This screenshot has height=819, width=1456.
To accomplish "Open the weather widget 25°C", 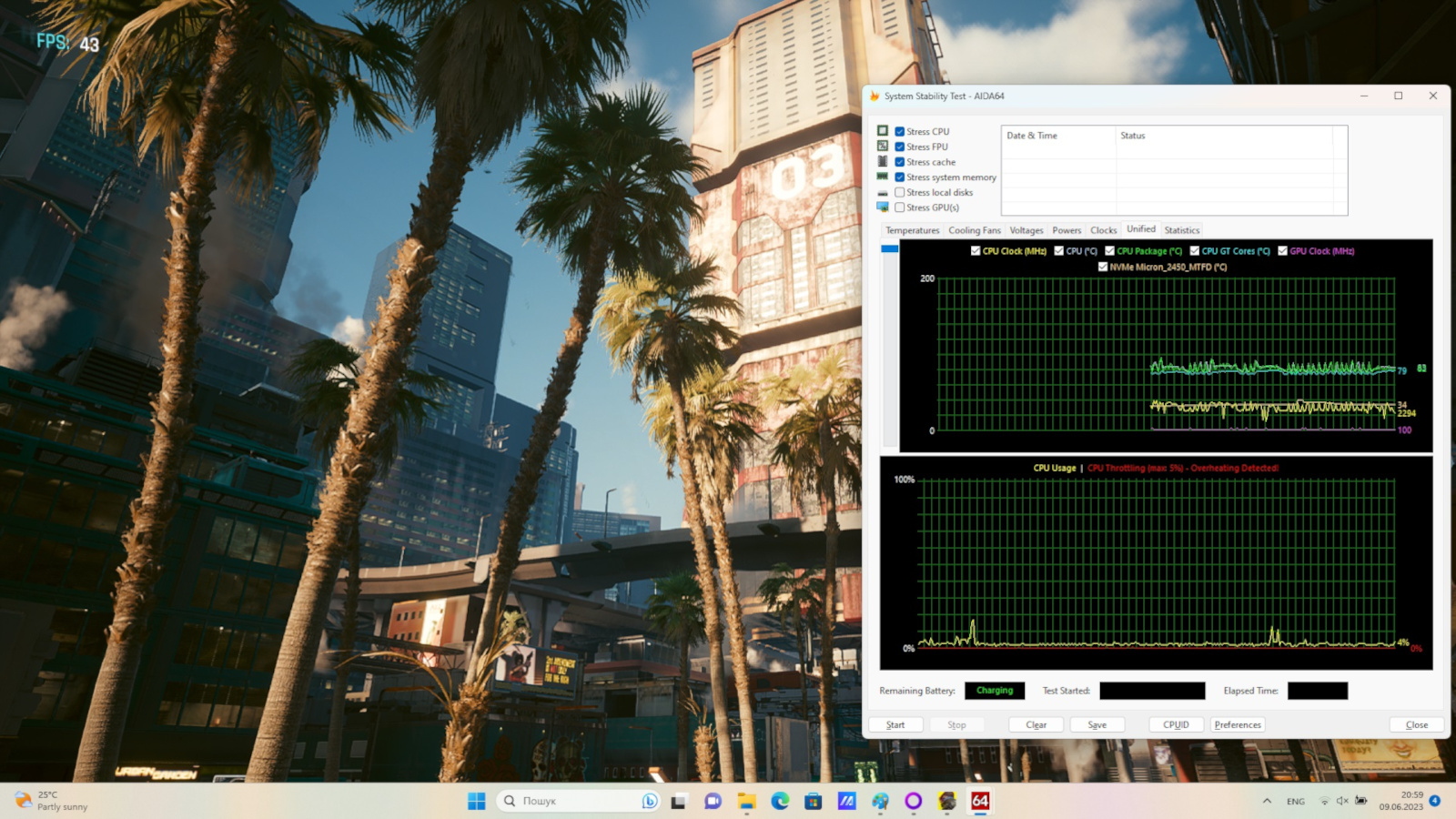I will coord(53,801).
